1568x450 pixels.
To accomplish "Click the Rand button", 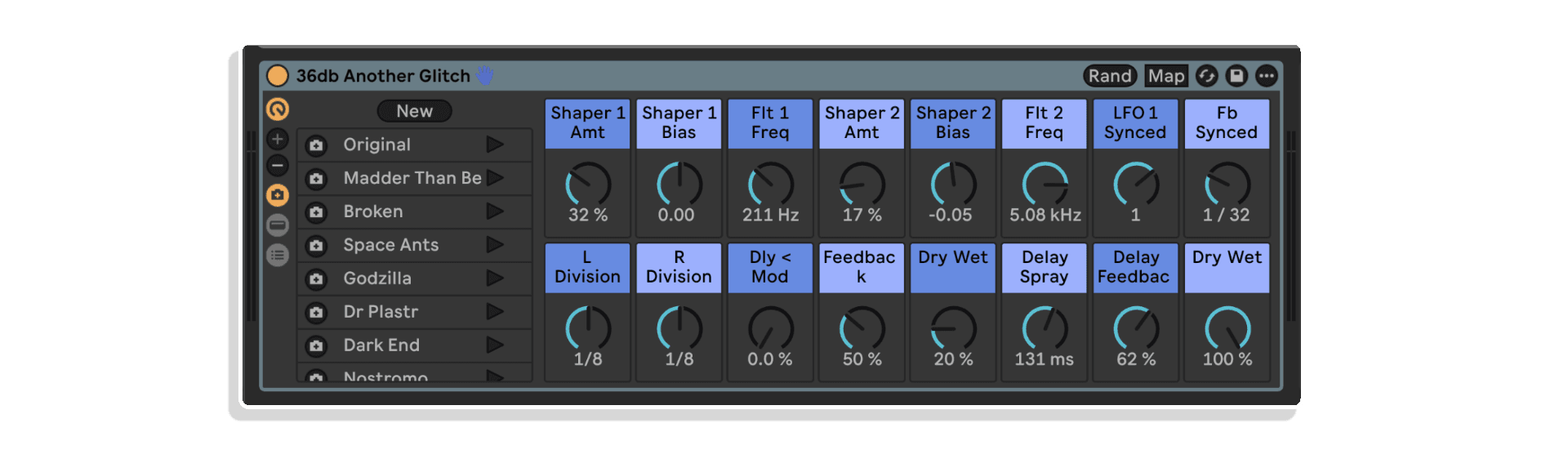I will click(x=1110, y=76).
